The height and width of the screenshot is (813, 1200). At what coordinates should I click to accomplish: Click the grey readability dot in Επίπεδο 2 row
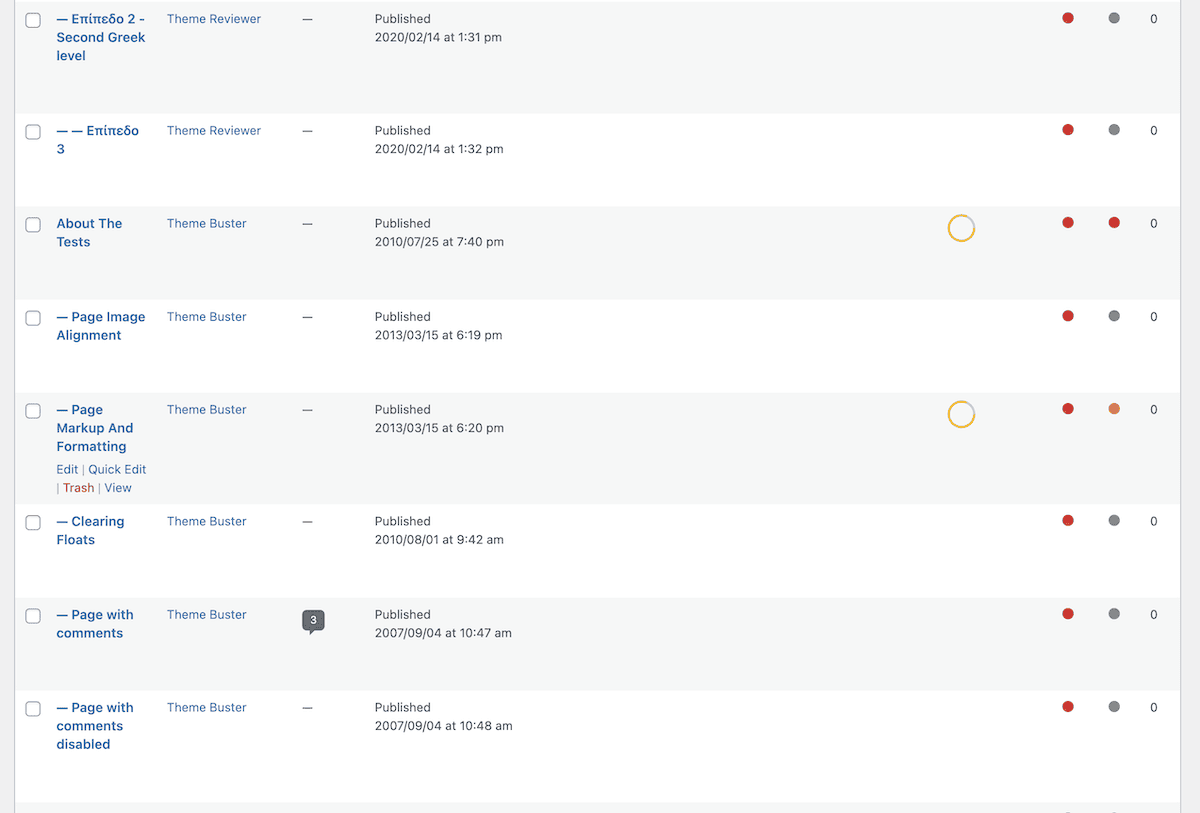pyautogui.click(x=1114, y=18)
